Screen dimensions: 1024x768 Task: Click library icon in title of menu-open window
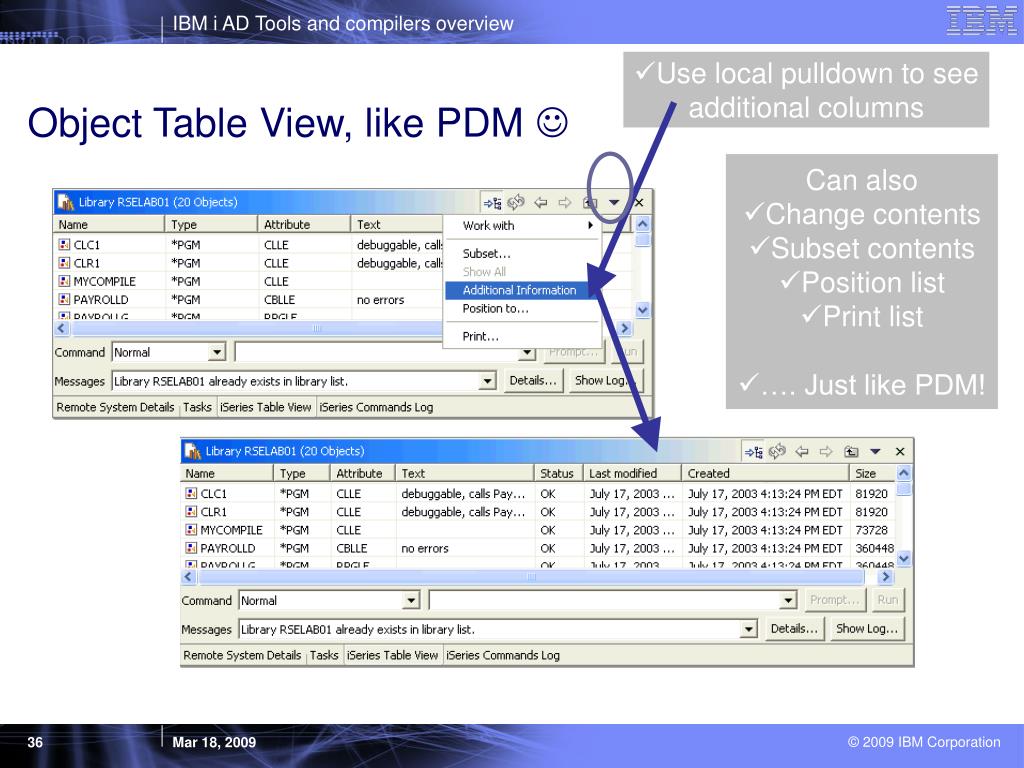click(65, 202)
